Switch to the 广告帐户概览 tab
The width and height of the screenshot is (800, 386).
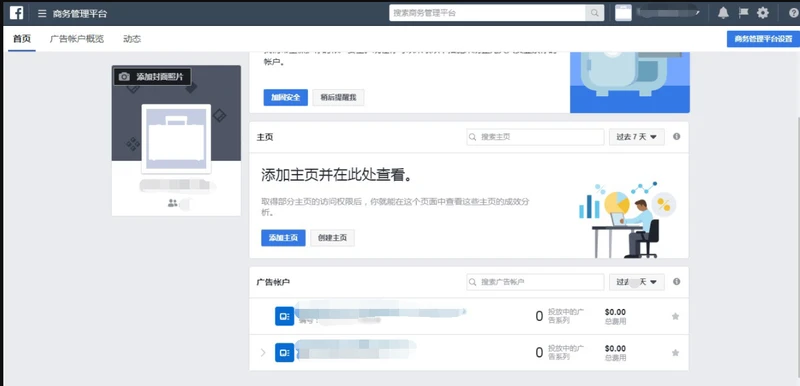point(77,39)
